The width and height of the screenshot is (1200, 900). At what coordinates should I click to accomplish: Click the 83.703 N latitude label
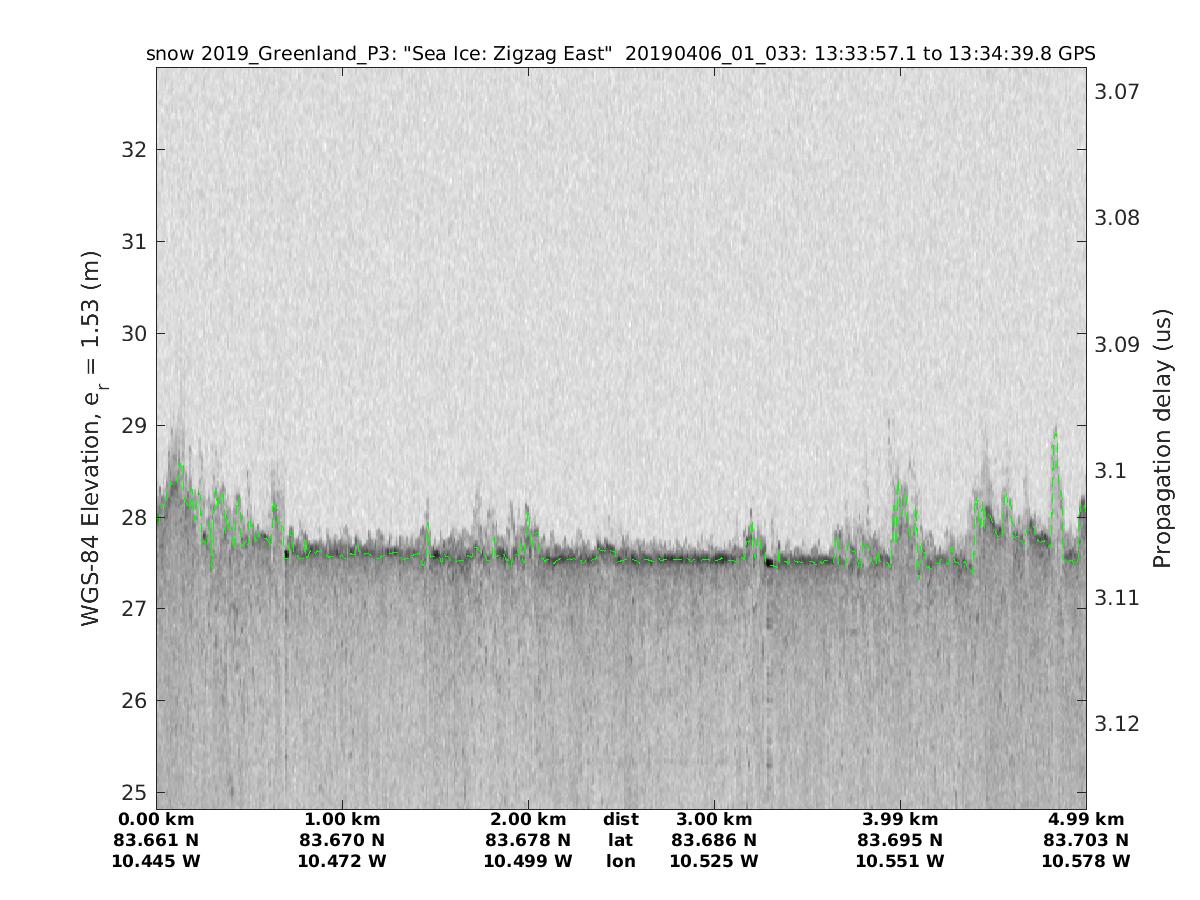tap(1086, 840)
